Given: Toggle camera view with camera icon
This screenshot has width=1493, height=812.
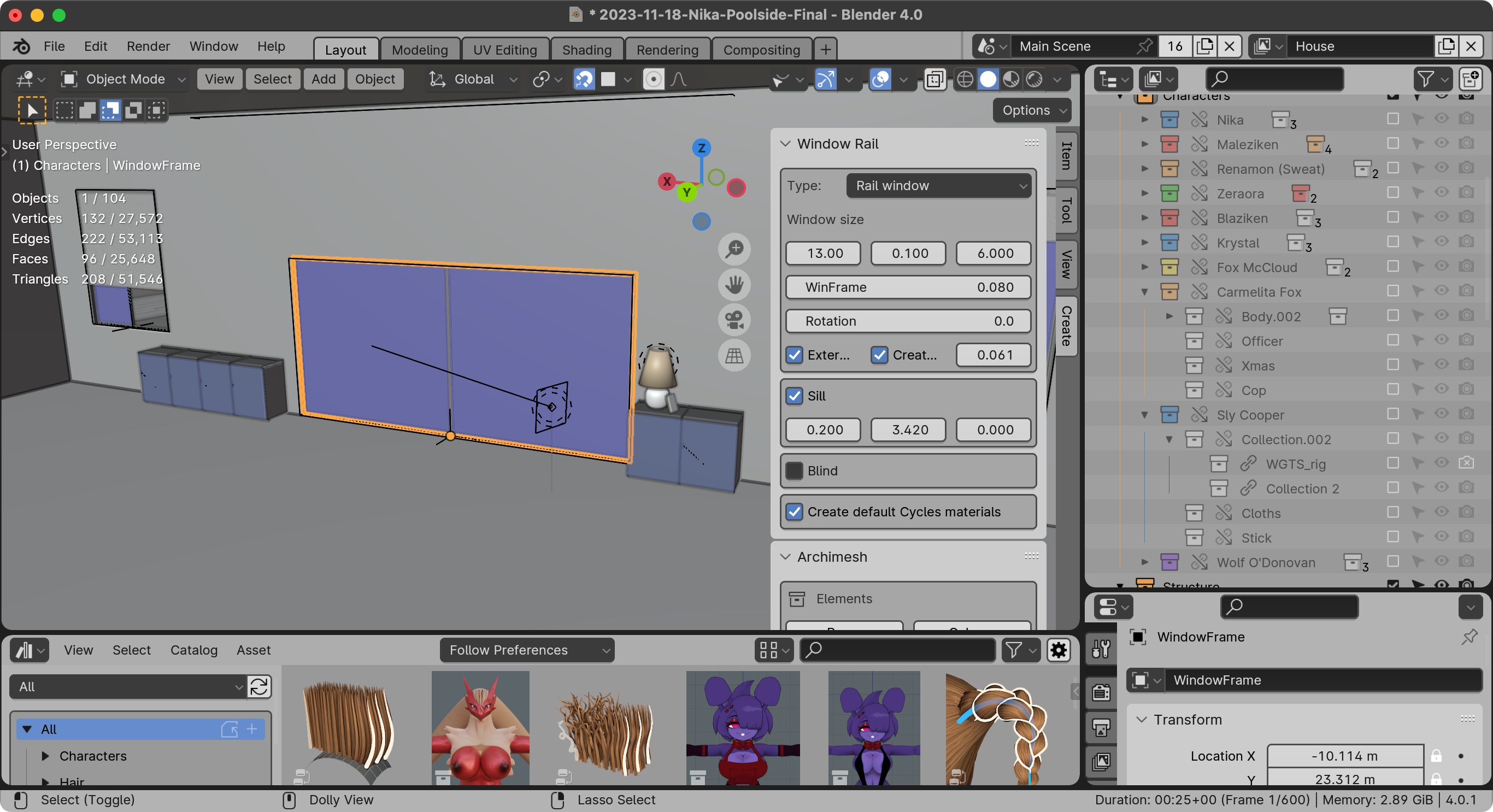Looking at the screenshot, I should (734, 320).
